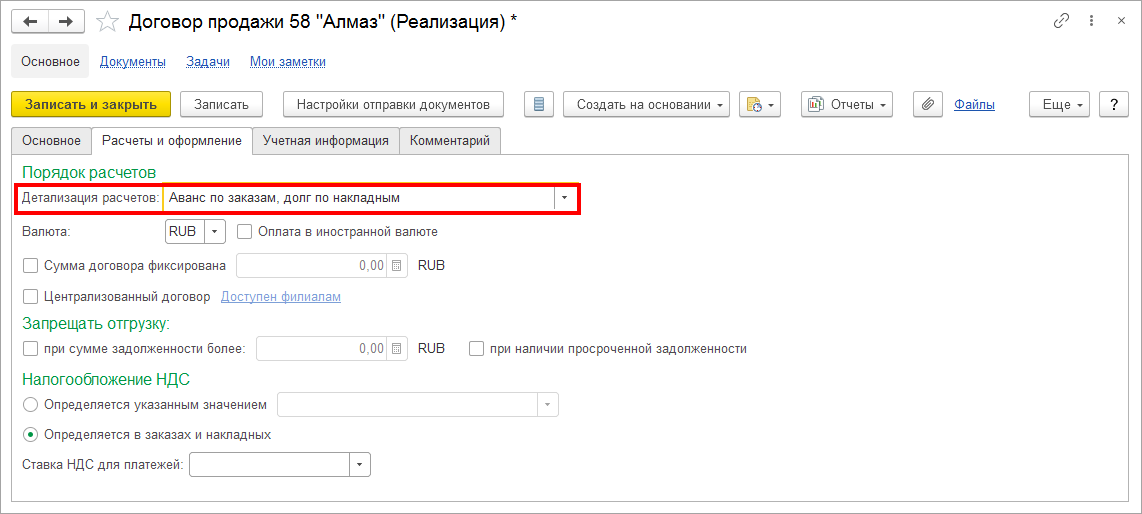Expand the "Детализация расчетов" dropdown
1142x514 pixels.
coord(565,198)
